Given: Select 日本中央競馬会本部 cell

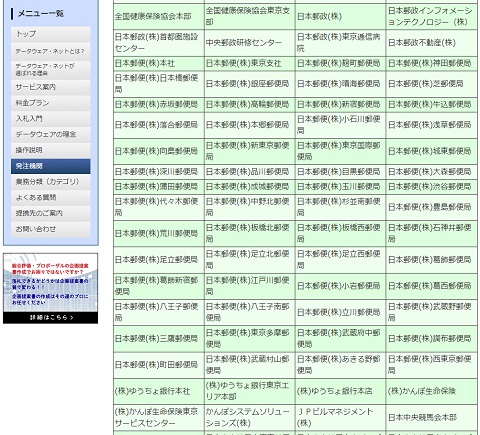Looking at the screenshot, I should [432, 417].
